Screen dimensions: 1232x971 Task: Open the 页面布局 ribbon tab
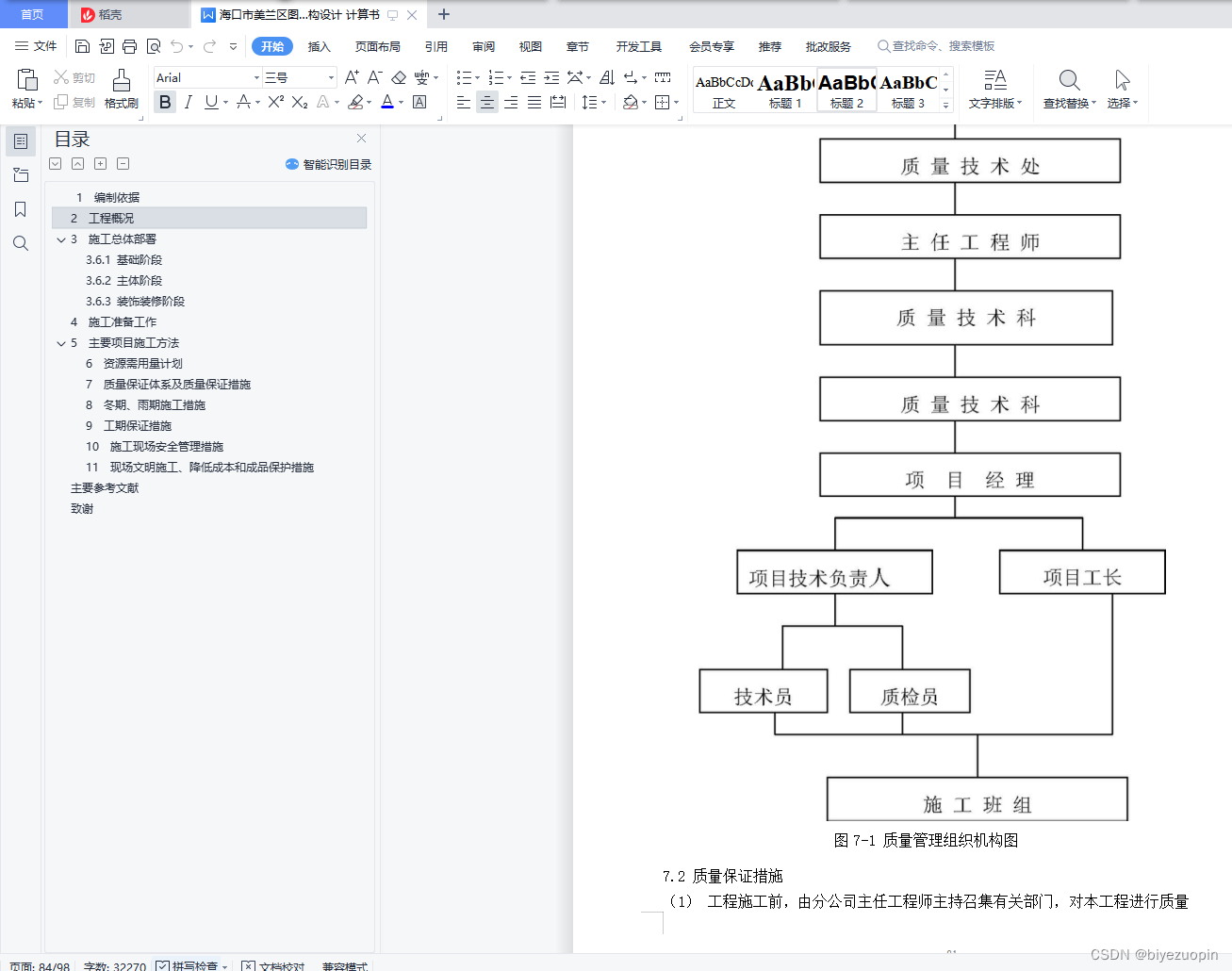[377, 46]
